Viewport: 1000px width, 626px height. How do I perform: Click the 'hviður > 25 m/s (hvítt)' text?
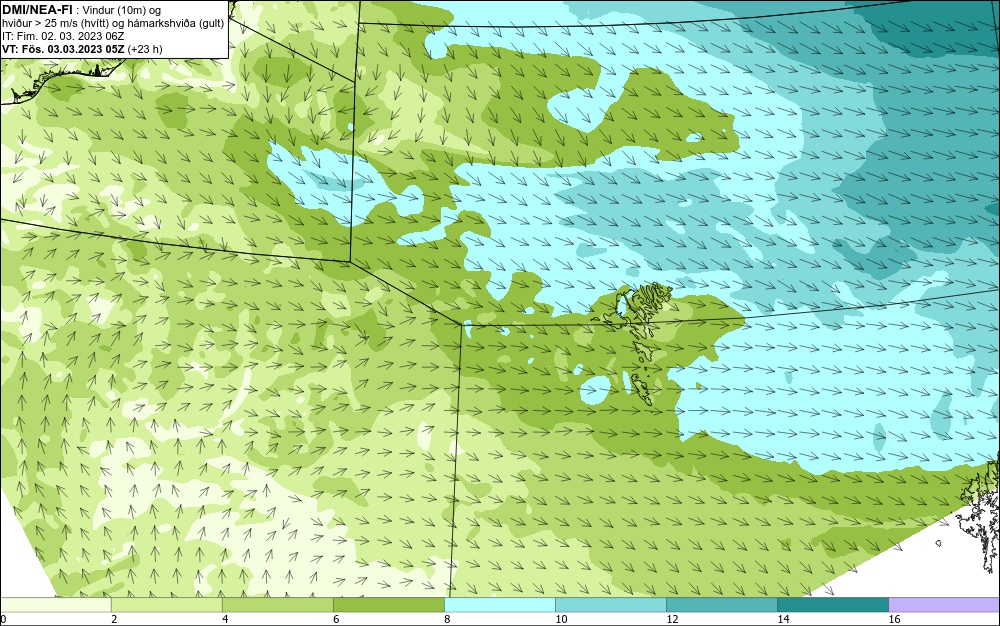55,23
